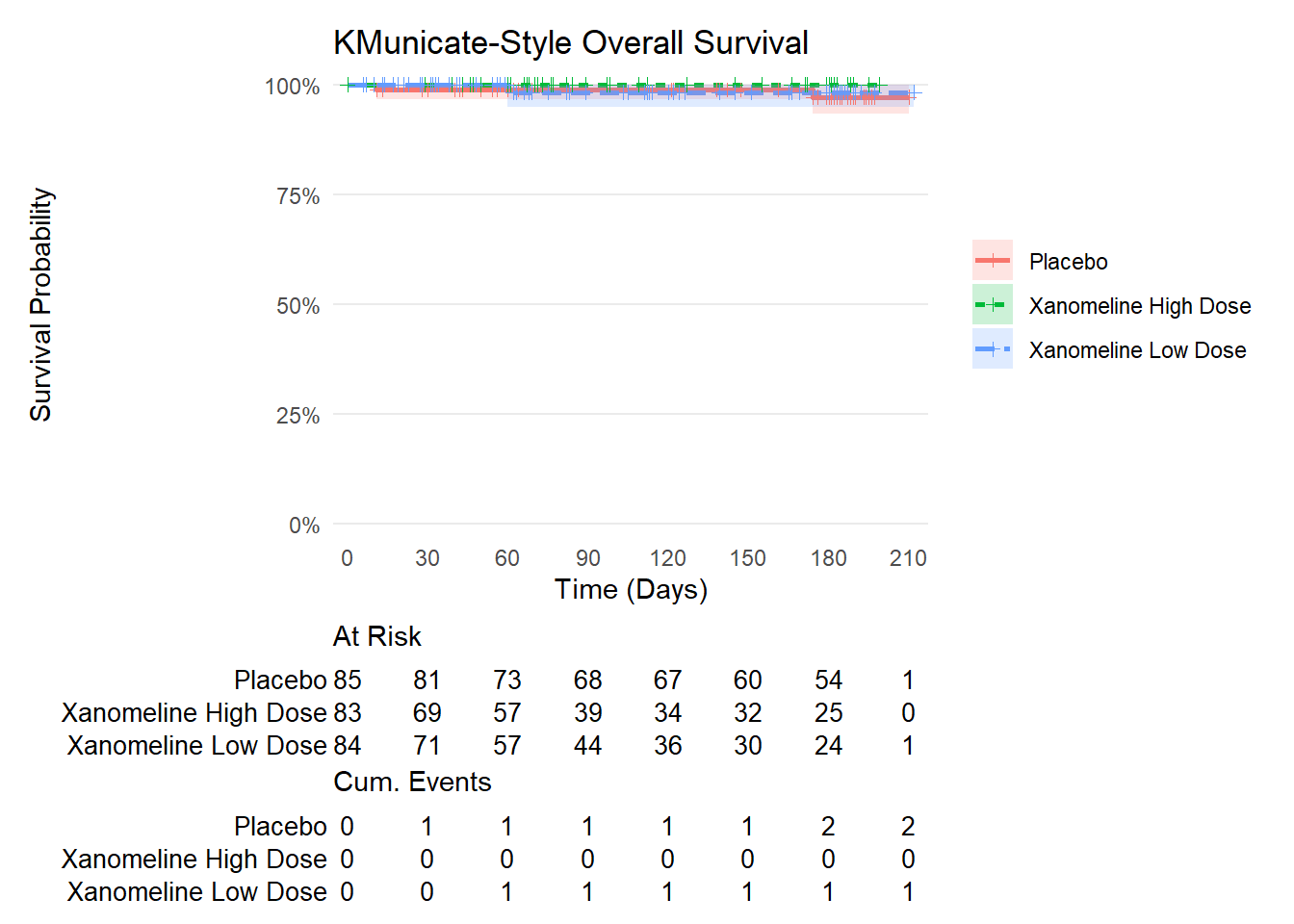Click the at-risk value 44 for Low Dose
This screenshot has height=924, width=1294.
(587, 746)
